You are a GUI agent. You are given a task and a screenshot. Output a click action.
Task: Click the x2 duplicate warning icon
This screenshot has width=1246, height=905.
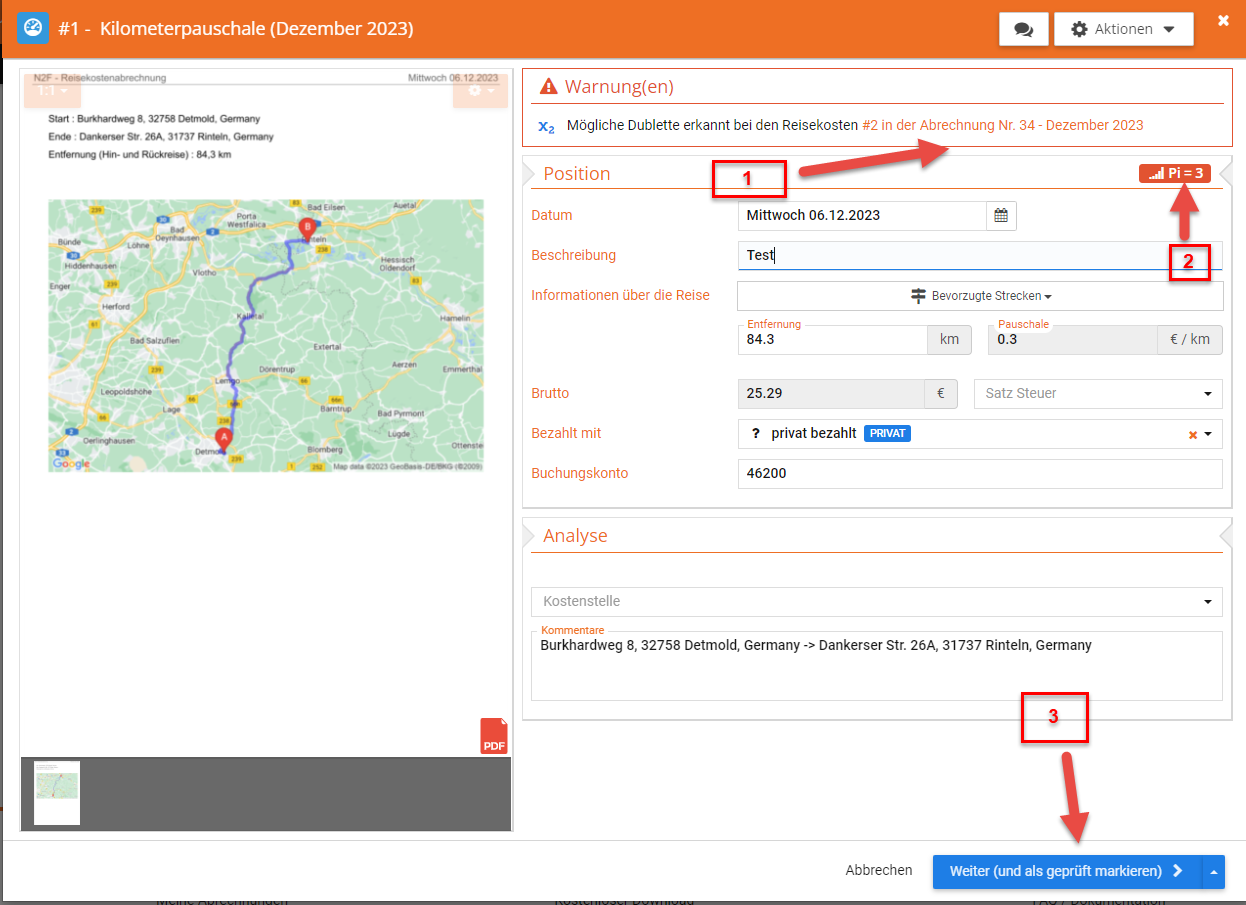[546, 126]
